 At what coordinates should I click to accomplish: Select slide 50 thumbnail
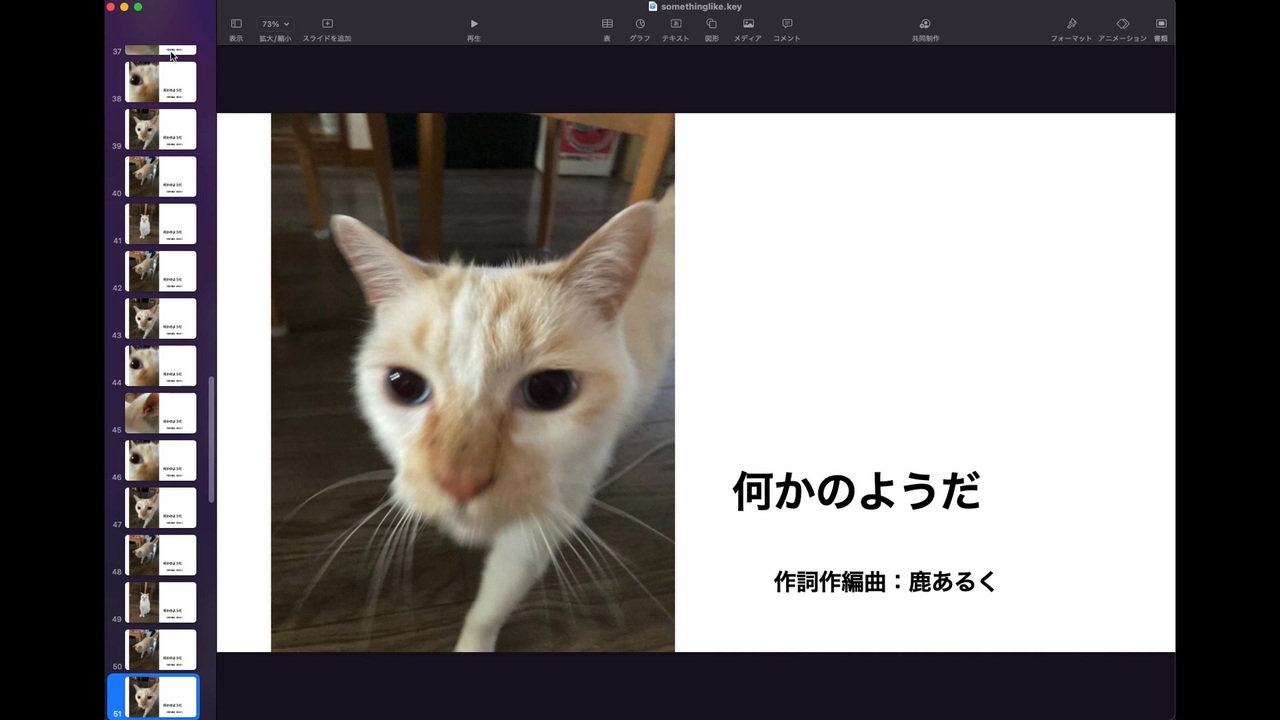pyautogui.click(x=160, y=650)
